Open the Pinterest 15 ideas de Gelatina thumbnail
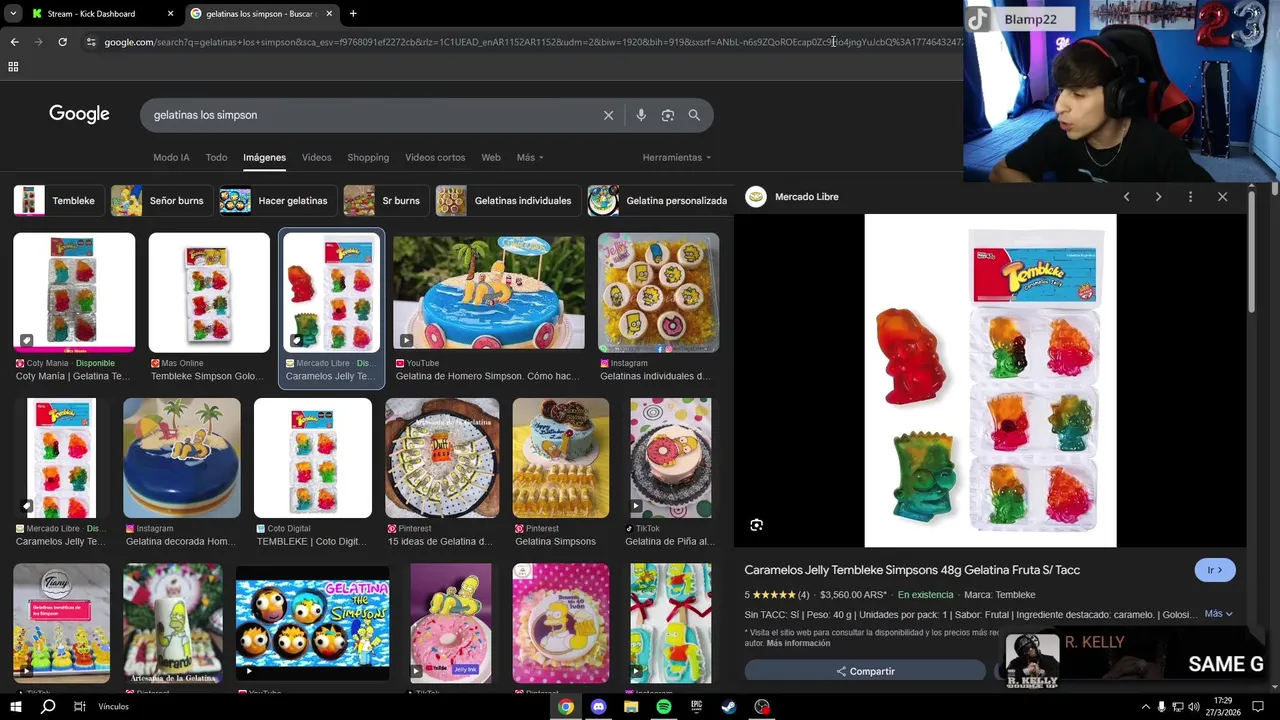This screenshot has height=720, width=1280. click(x=442, y=458)
